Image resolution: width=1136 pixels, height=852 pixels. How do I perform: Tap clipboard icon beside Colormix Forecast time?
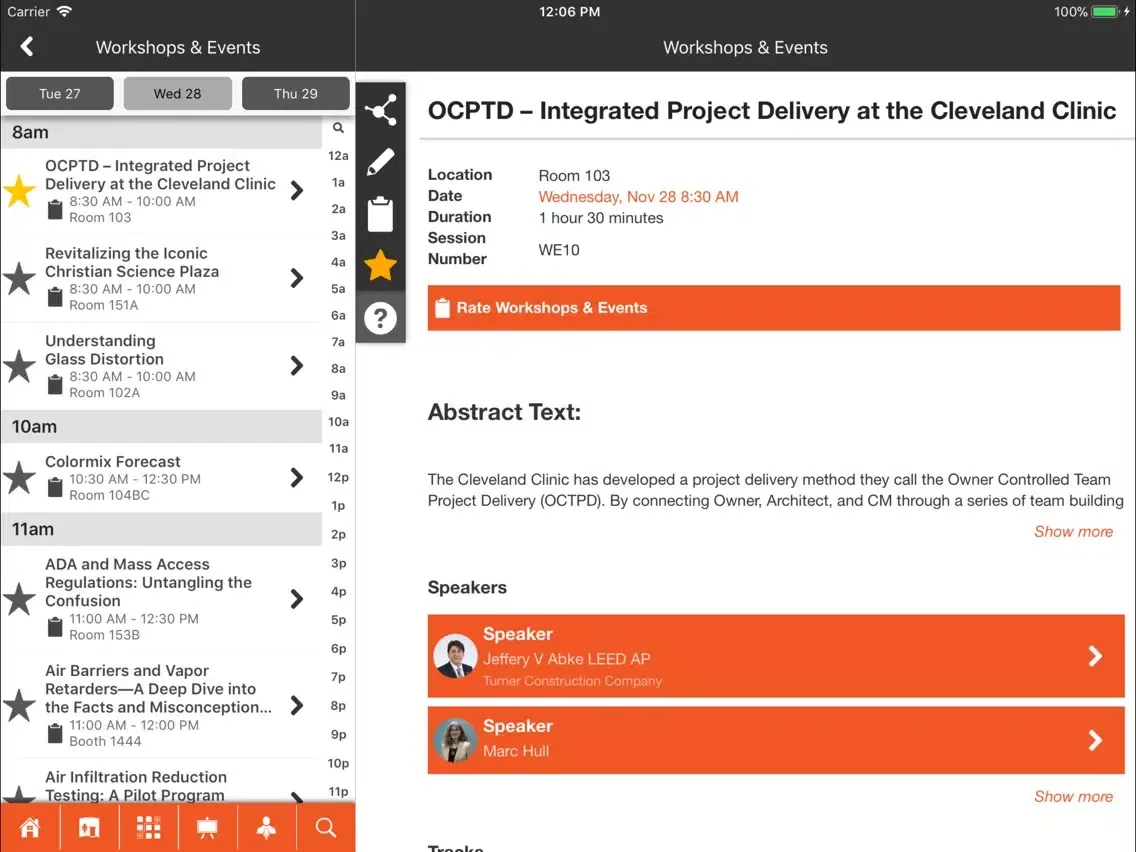click(55, 487)
